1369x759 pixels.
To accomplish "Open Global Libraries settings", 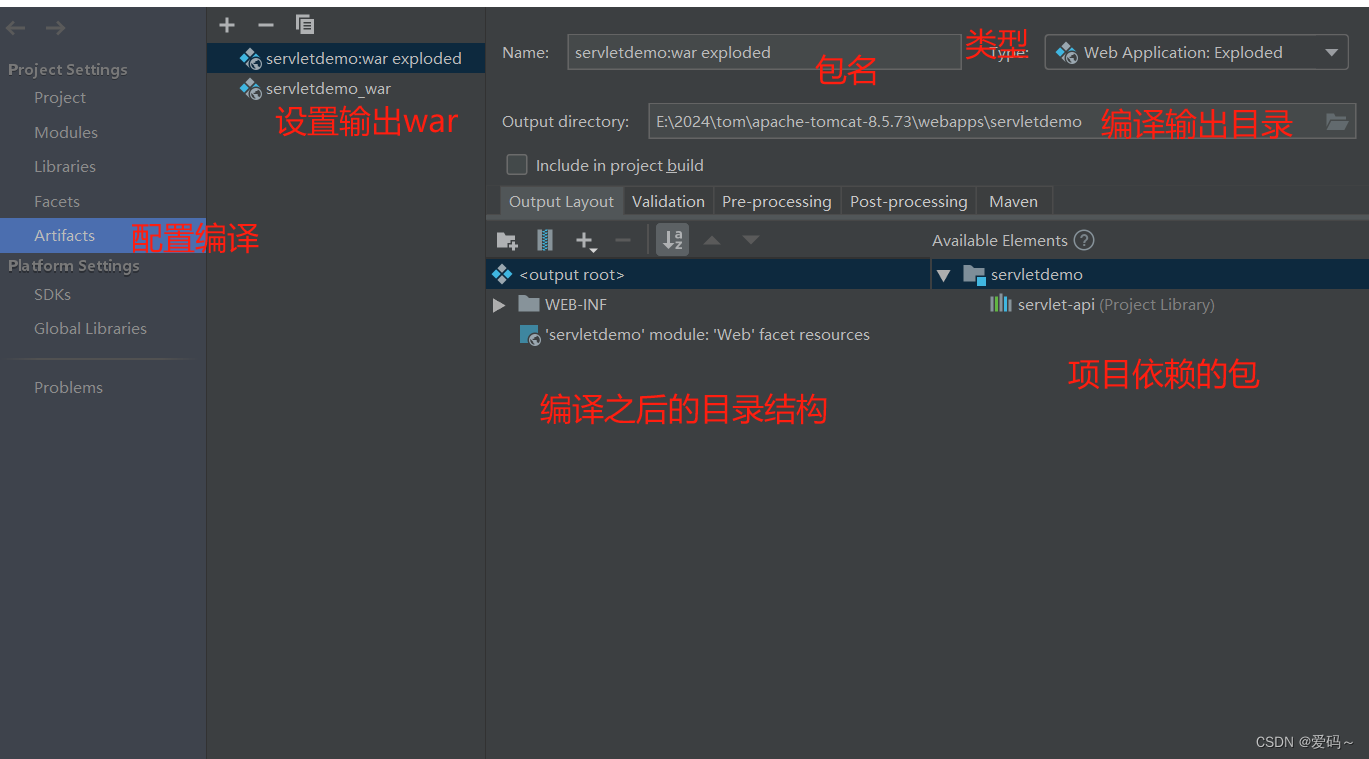I will [90, 328].
